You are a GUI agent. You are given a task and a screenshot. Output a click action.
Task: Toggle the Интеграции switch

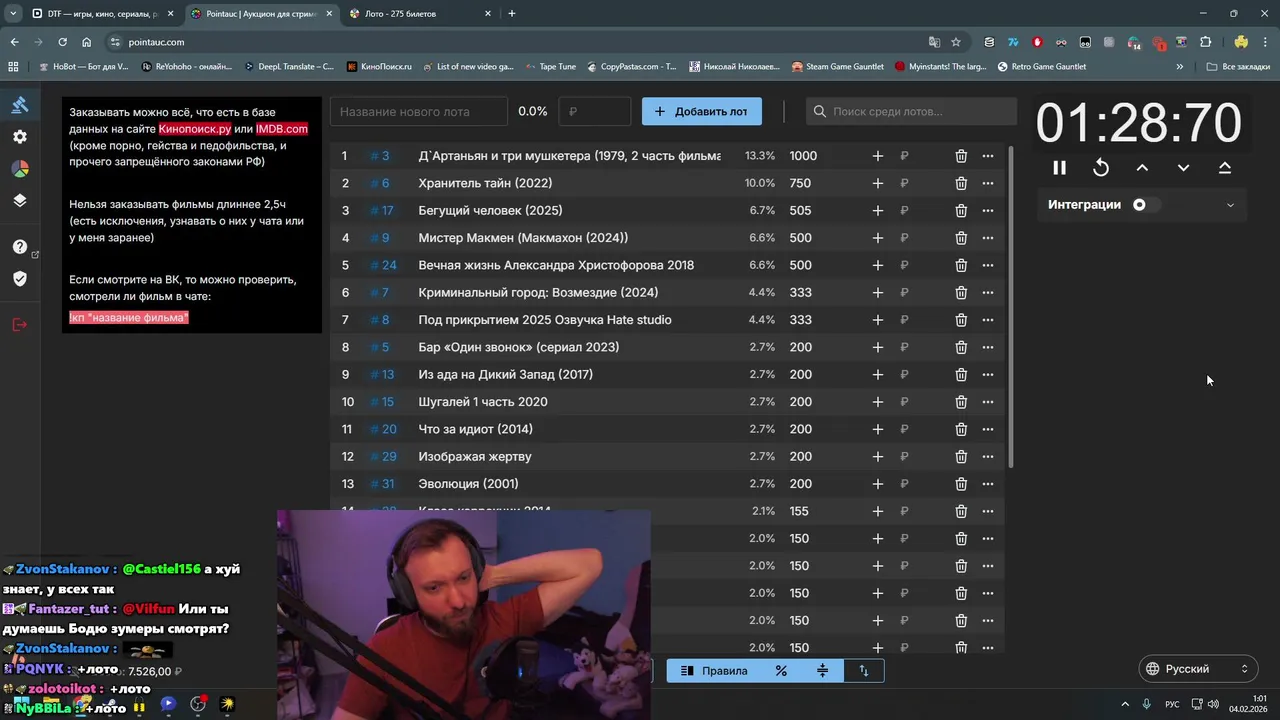click(1146, 205)
